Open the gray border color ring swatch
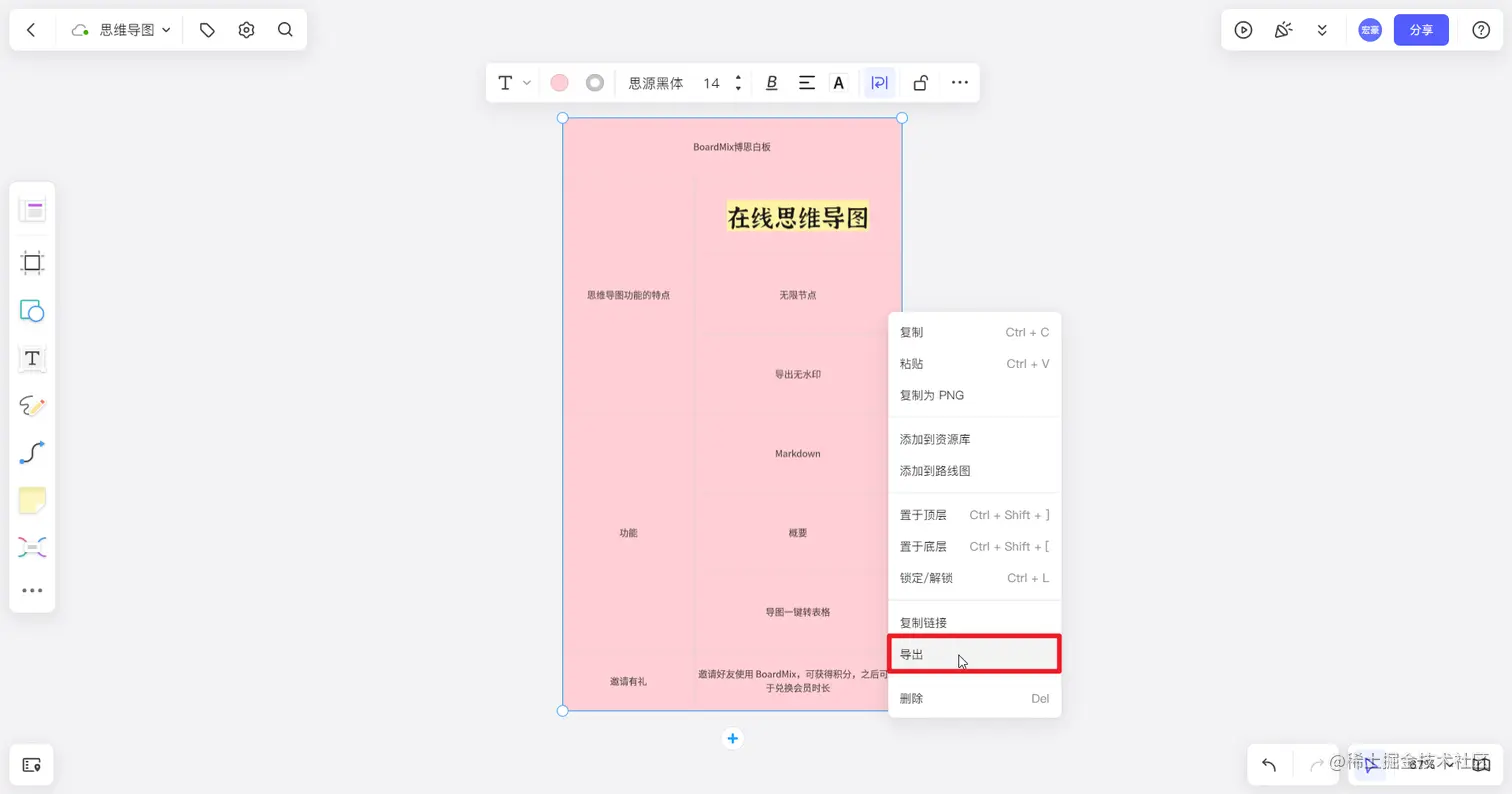The image size is (1512, 794). [x=595, y=83]
